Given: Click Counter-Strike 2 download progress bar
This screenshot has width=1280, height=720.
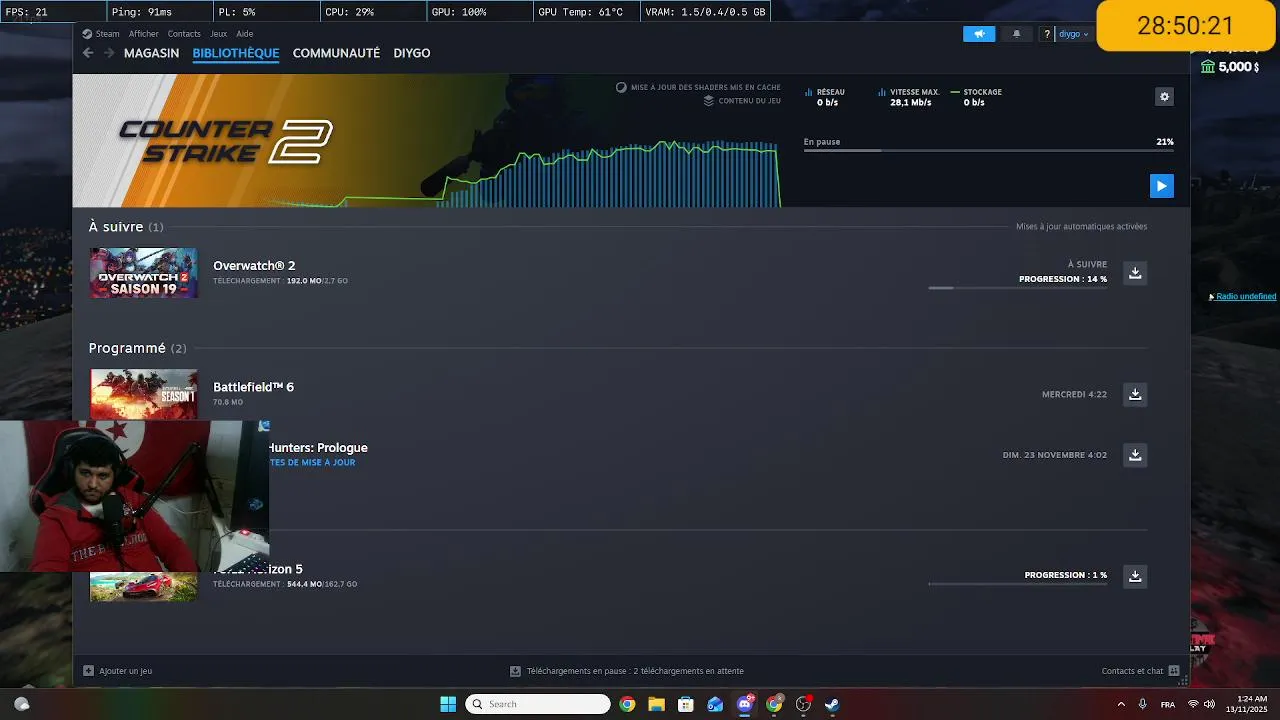Looking at the screenshot, I should pyautogui.click(x=988, y=151).
